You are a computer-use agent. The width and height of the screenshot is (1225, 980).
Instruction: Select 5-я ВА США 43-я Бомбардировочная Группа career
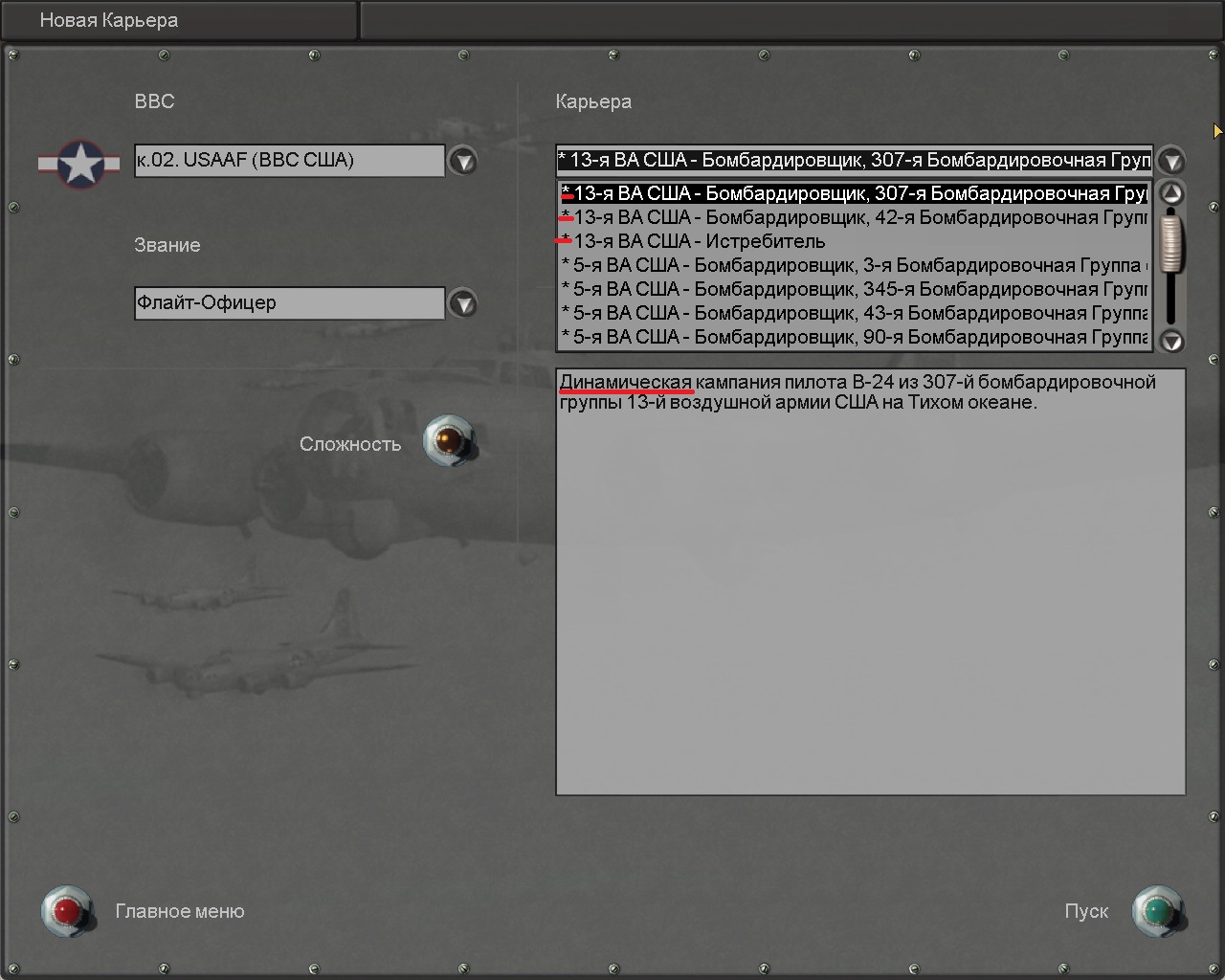click(854, 313)
